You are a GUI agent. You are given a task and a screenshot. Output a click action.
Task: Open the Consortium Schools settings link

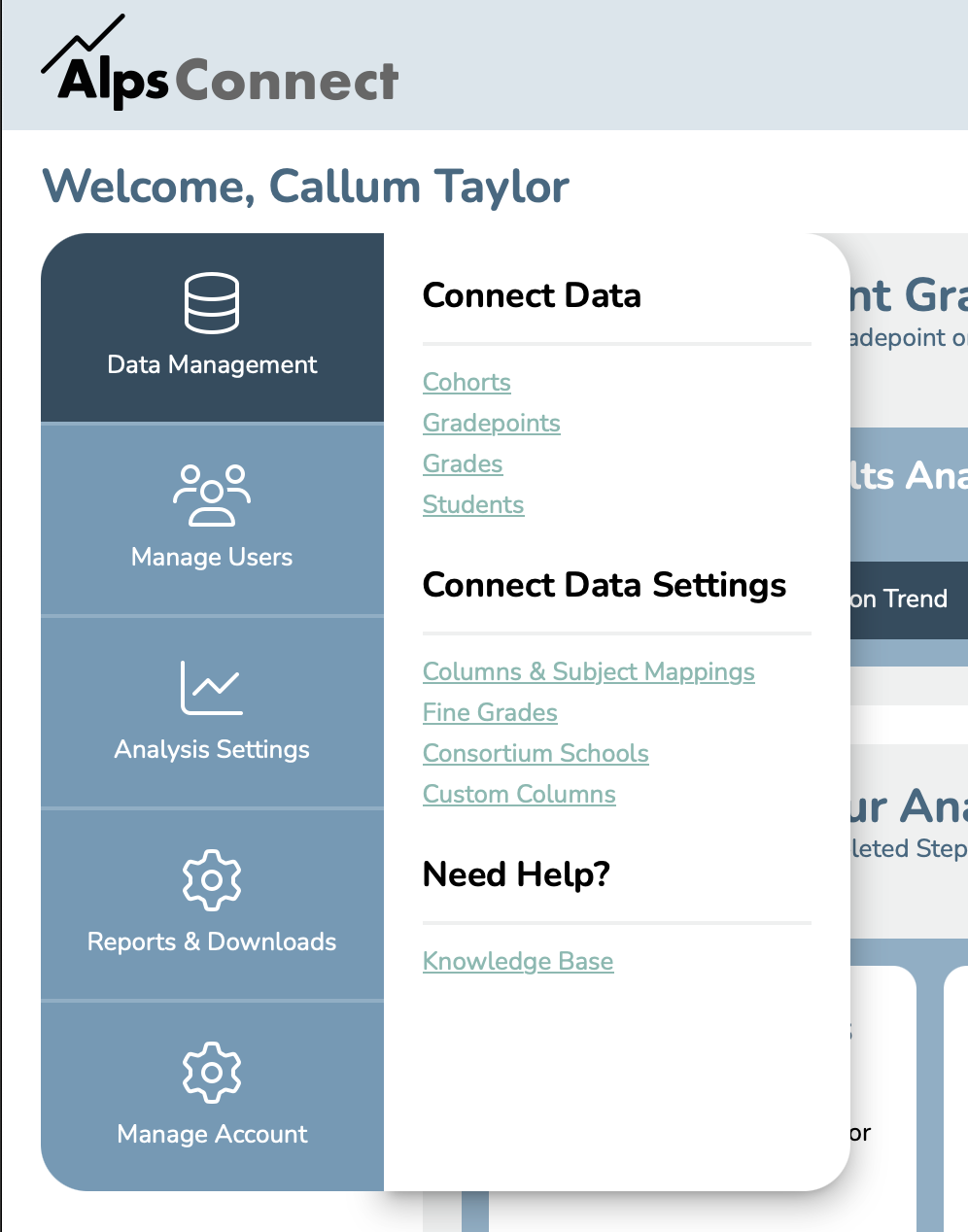[536, 753]
